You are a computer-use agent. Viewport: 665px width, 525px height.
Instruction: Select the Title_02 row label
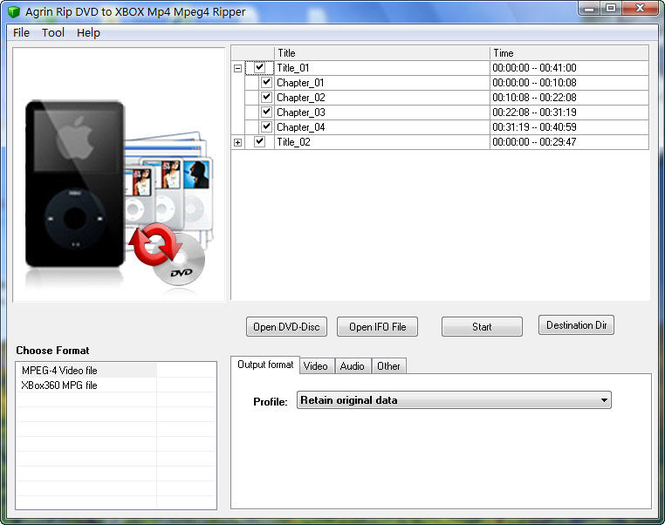293,142
